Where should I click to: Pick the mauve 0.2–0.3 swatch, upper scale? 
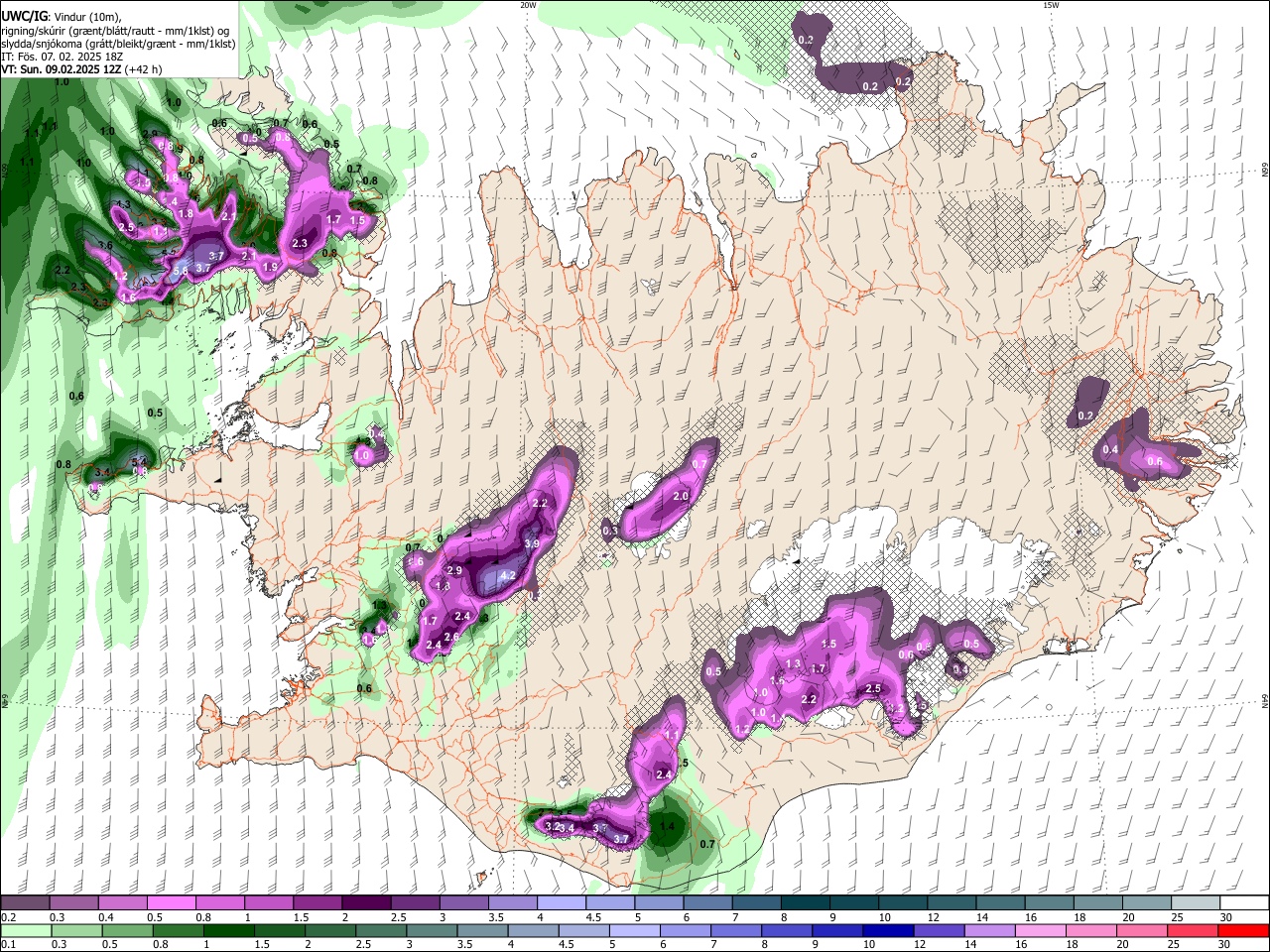(25, 902)
